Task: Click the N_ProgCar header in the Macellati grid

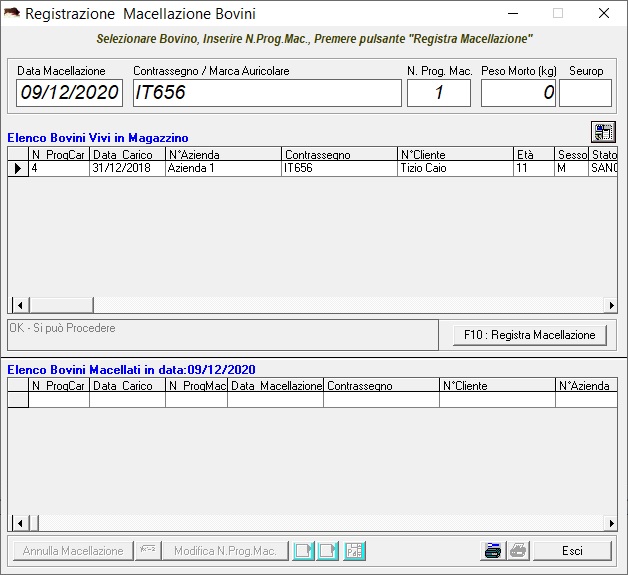Action: 59,386
